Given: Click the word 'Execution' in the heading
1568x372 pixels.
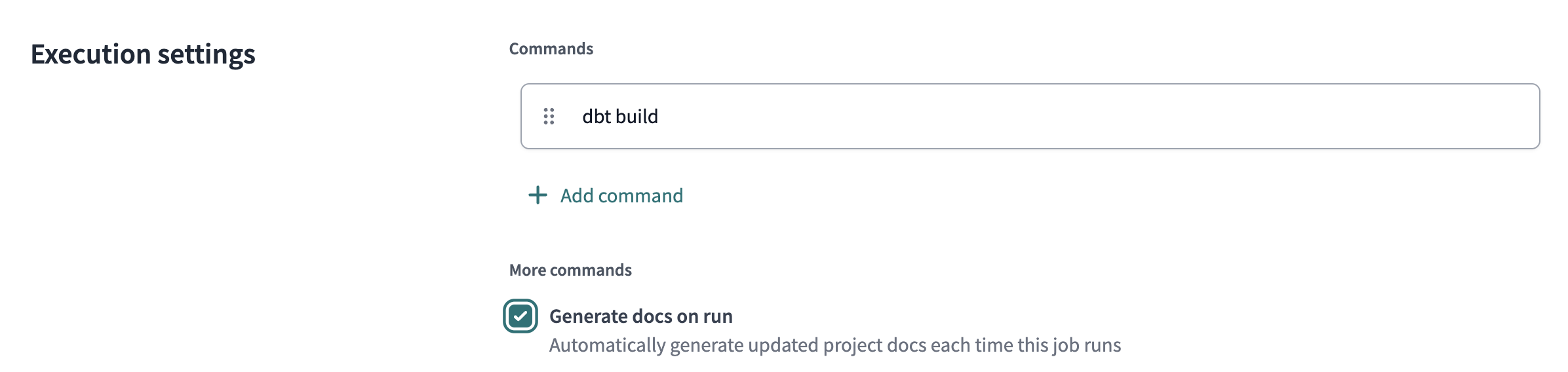Looking at the screenshot, I should 91,54.
